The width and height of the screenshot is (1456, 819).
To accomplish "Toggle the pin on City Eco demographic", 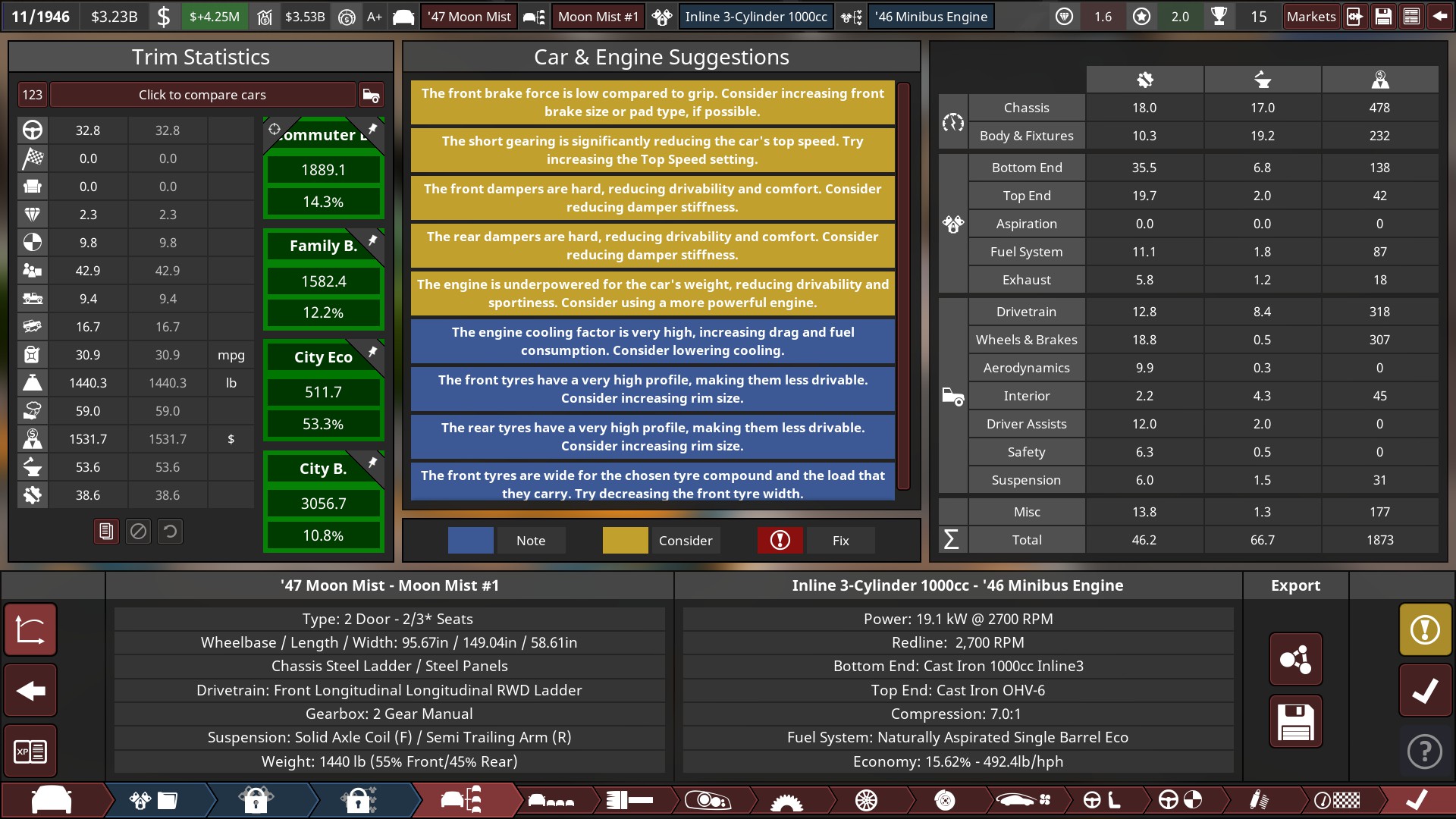I will pyautogui.click(x=372, y=352).
